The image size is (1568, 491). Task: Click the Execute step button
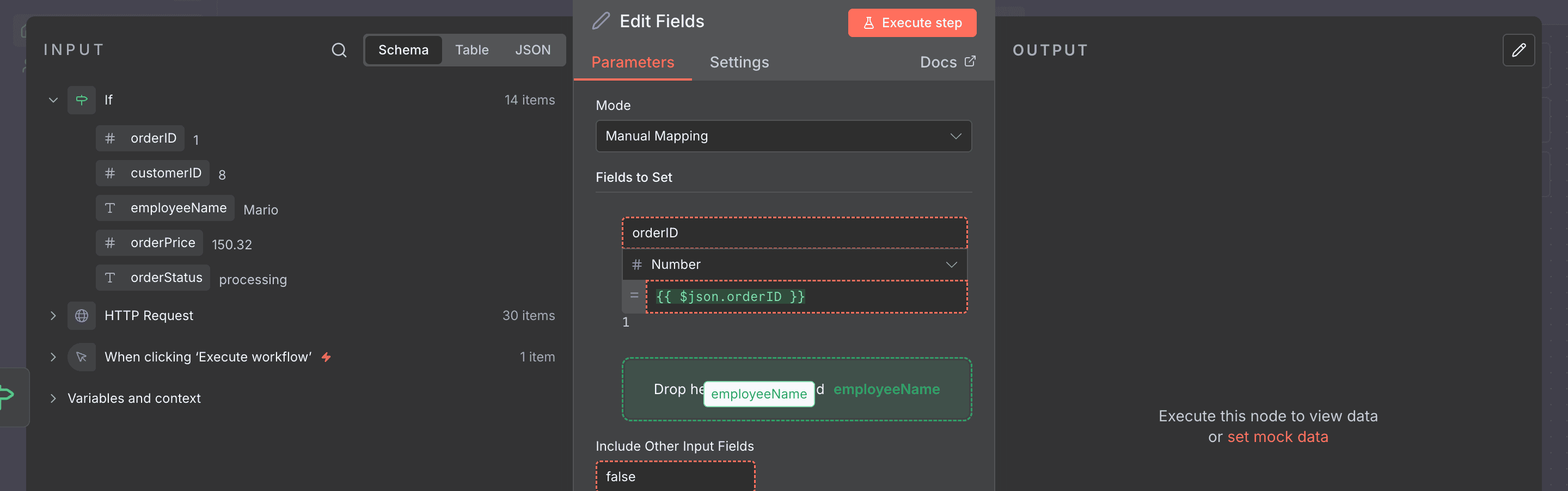(x=912, y=23)
